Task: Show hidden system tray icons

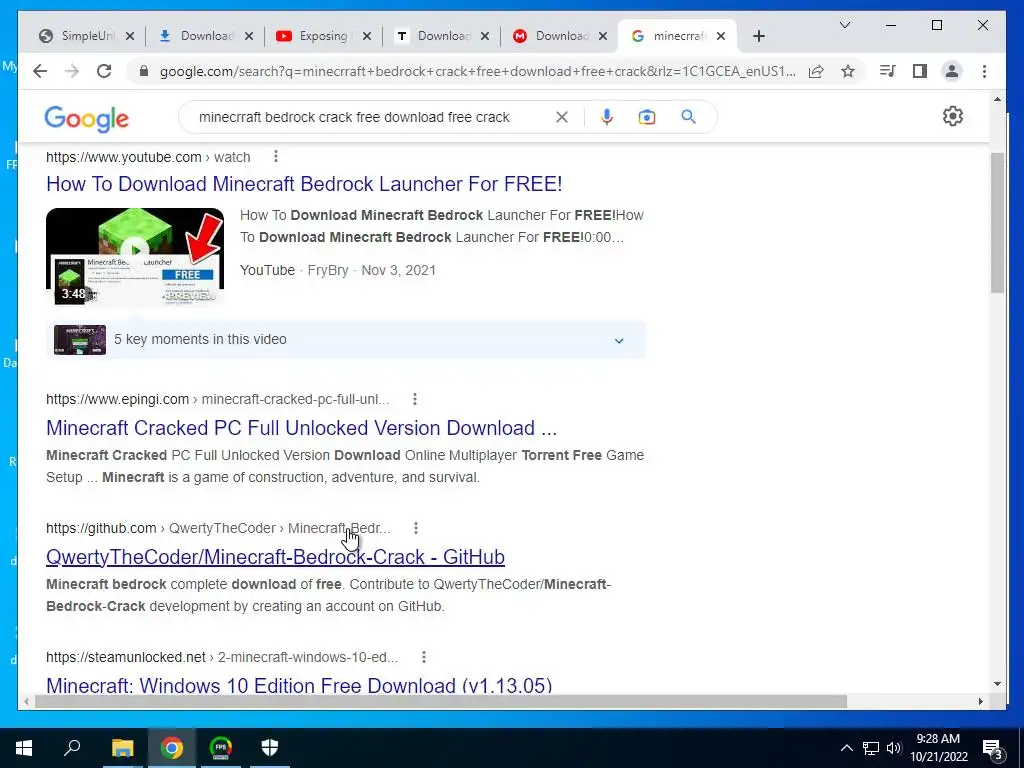Action: [846, 748]
